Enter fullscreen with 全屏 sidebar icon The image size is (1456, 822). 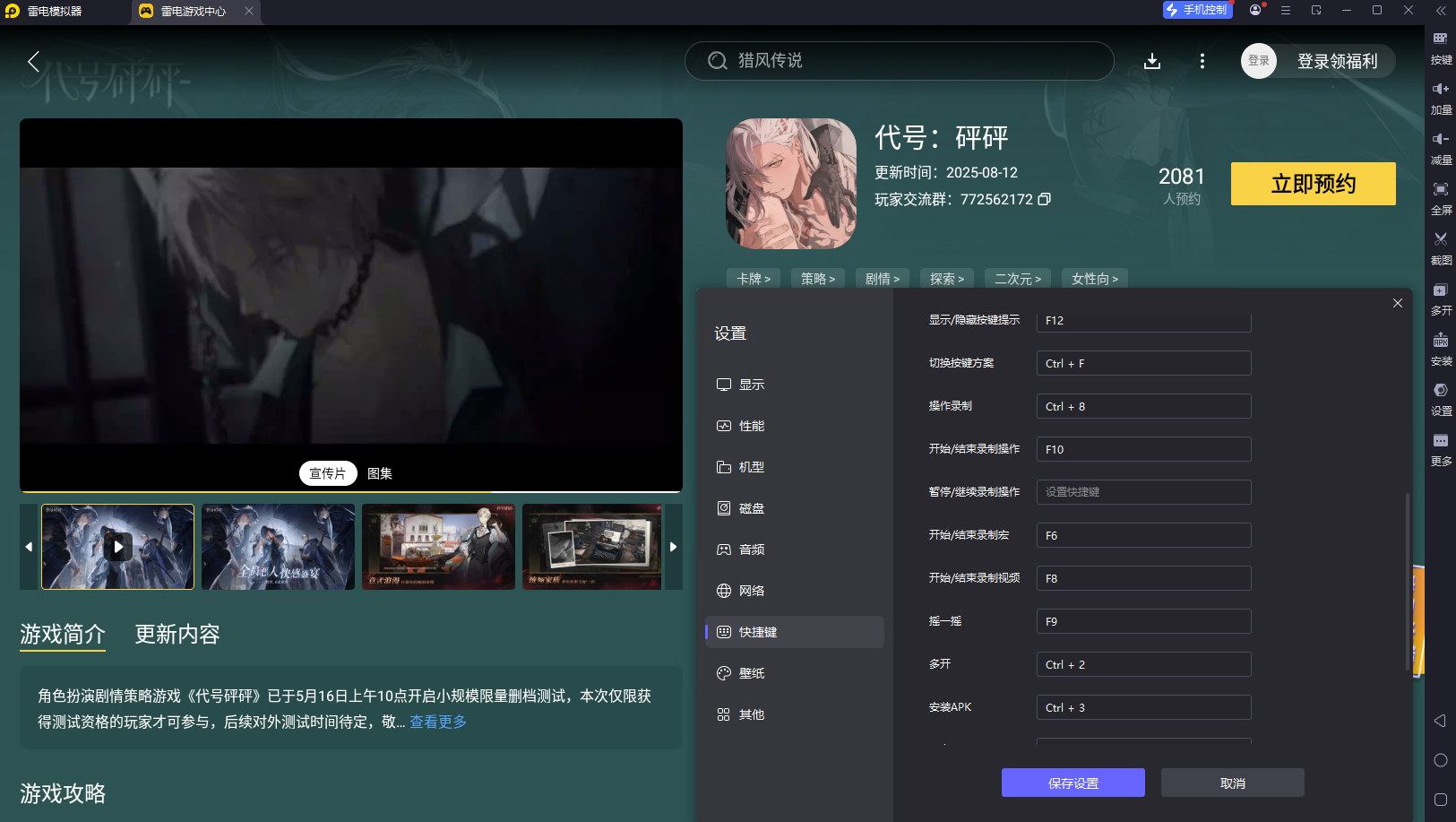click(x=1441, y=199)
